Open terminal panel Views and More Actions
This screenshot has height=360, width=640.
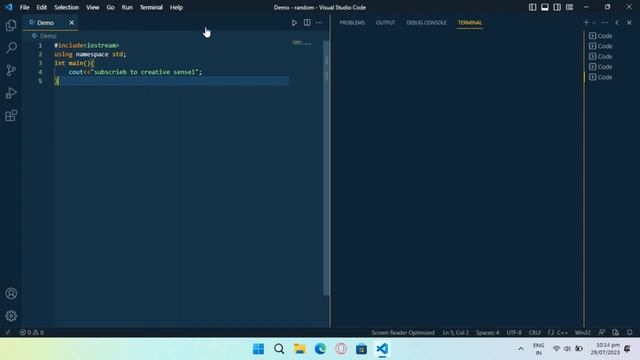[605, 22]
